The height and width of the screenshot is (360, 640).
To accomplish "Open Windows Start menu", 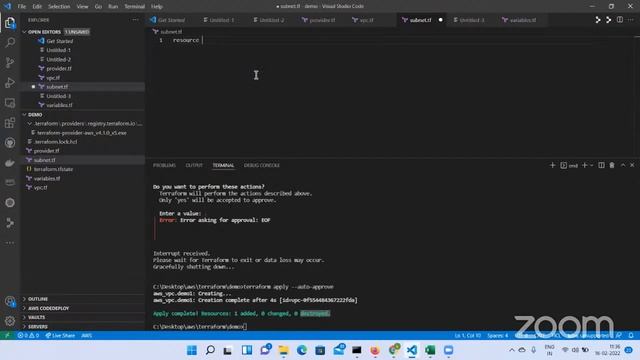I will (192, 350).
